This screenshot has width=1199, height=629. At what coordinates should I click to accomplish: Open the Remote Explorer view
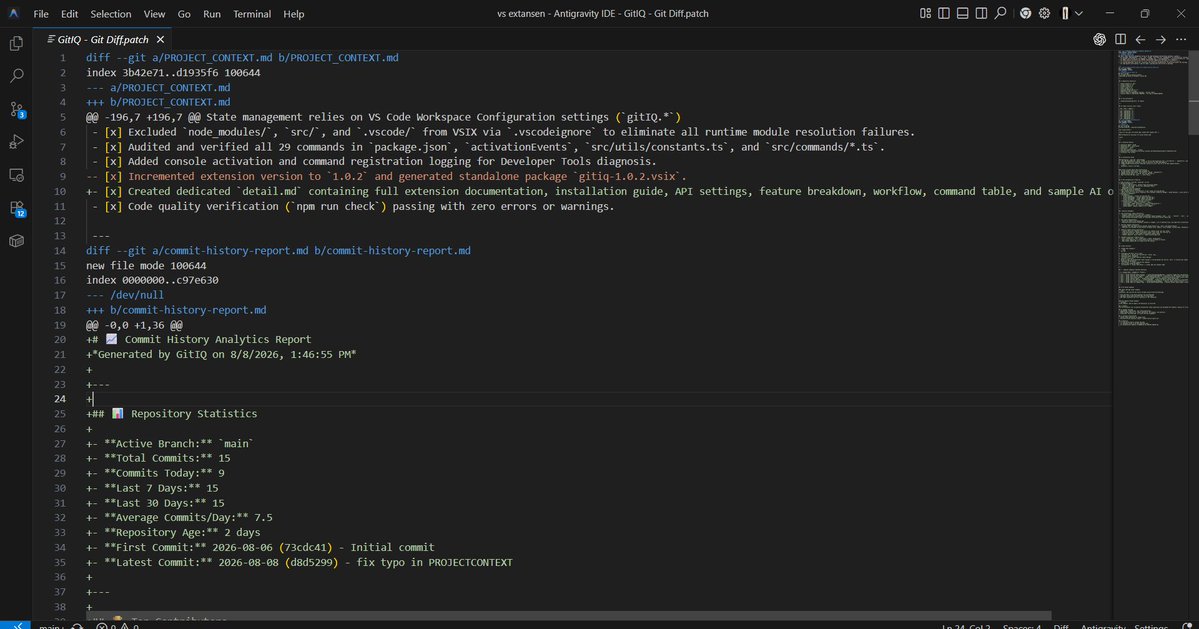pyautogui.click(x=16, y=175)
